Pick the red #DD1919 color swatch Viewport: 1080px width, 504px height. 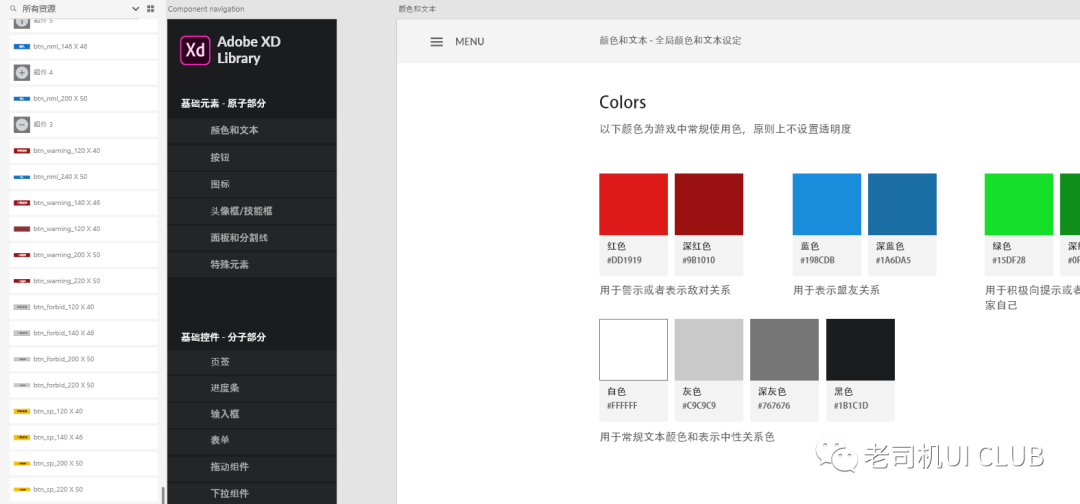pos(634,204)
